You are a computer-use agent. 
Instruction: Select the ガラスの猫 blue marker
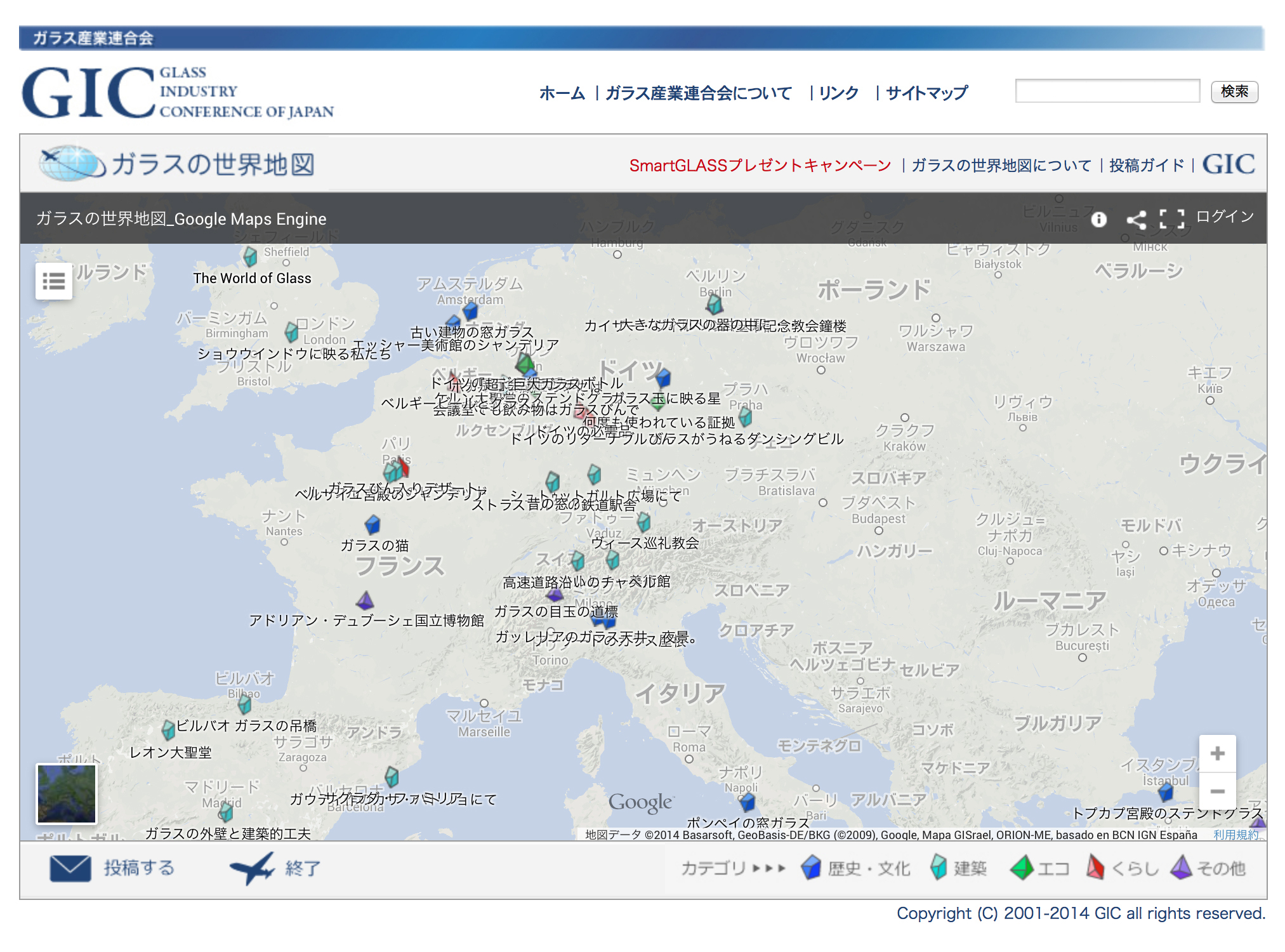[x=372, y=525]
